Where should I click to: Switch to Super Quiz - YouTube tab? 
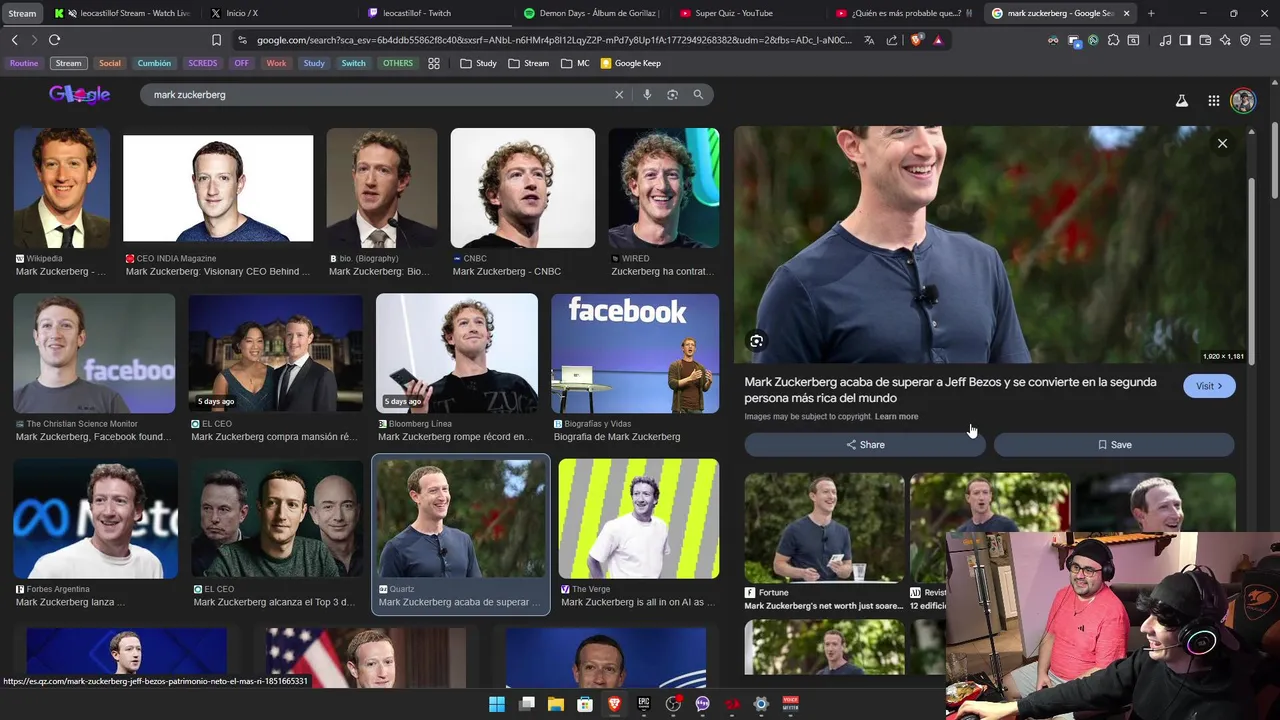click(x=750, y=13)
